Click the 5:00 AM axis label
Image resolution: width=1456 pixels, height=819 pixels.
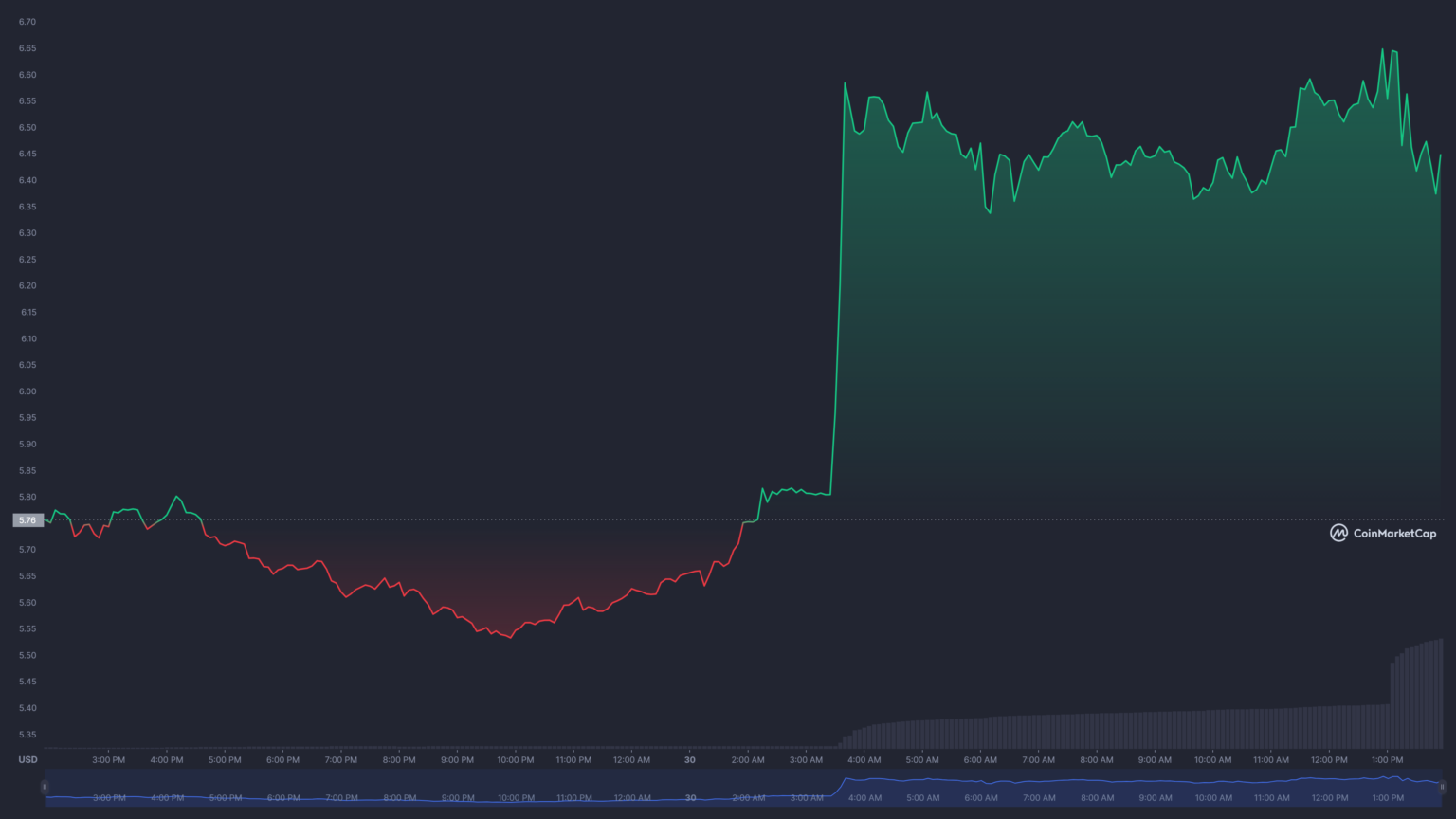922,759
